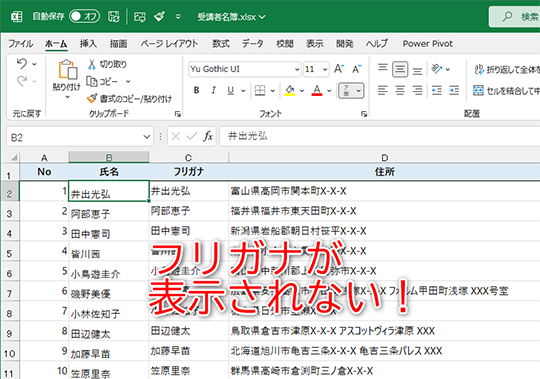540x379 pixels.
Task: Click cell 阿部恵子 in 氏名 column
Action: pos(109,211)
